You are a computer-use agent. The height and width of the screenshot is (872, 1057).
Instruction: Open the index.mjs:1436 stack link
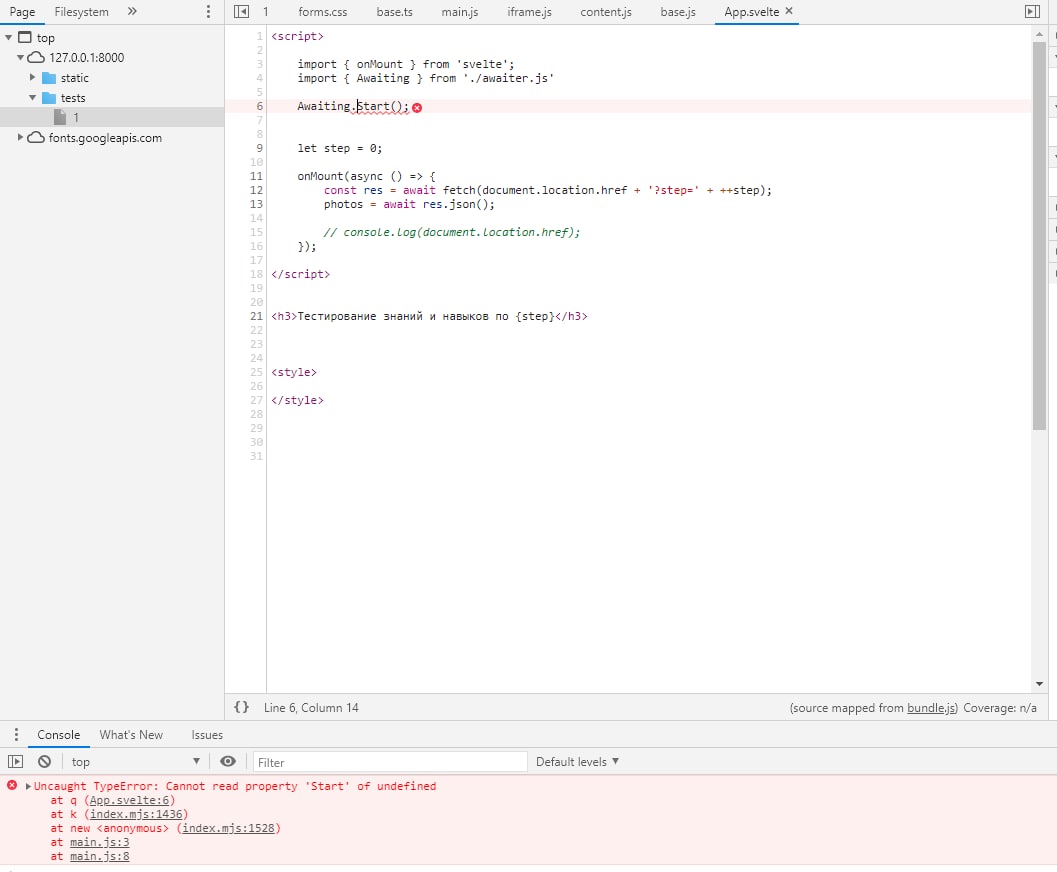[136, 814]
